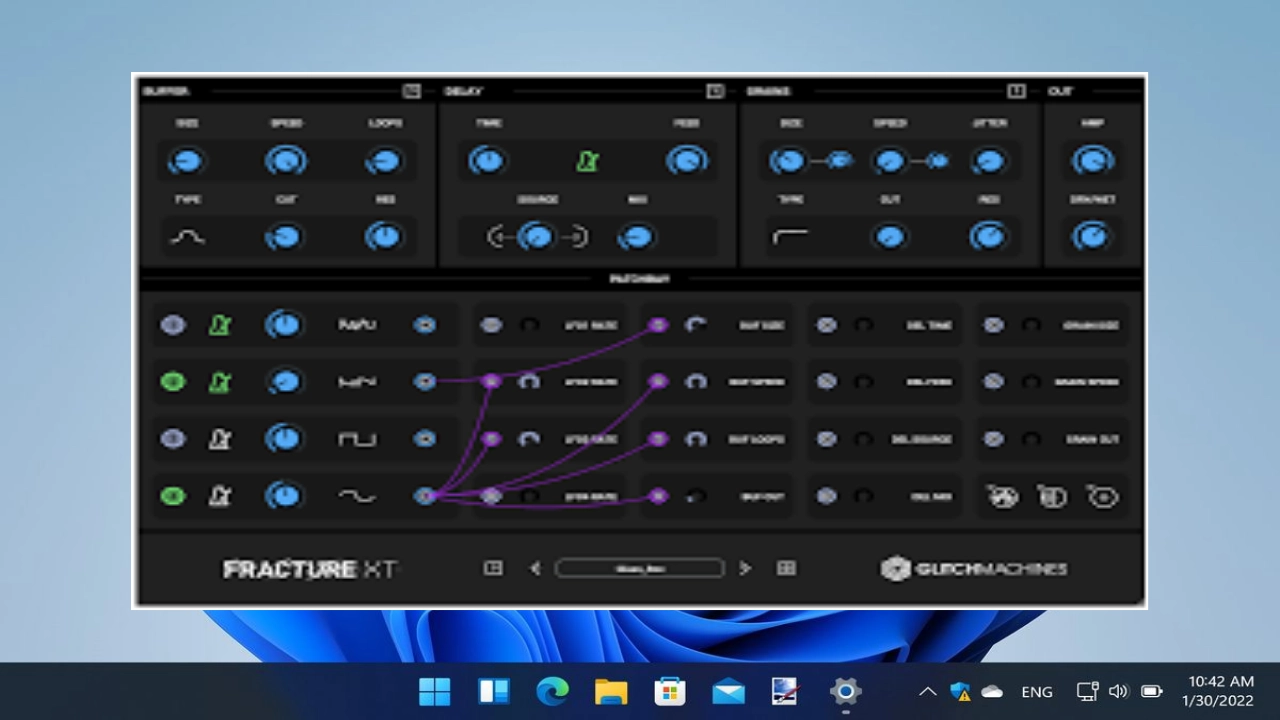Open the preset name selector field
The width and height of the screenshot is (1280, 720).
tap(640, 568)
